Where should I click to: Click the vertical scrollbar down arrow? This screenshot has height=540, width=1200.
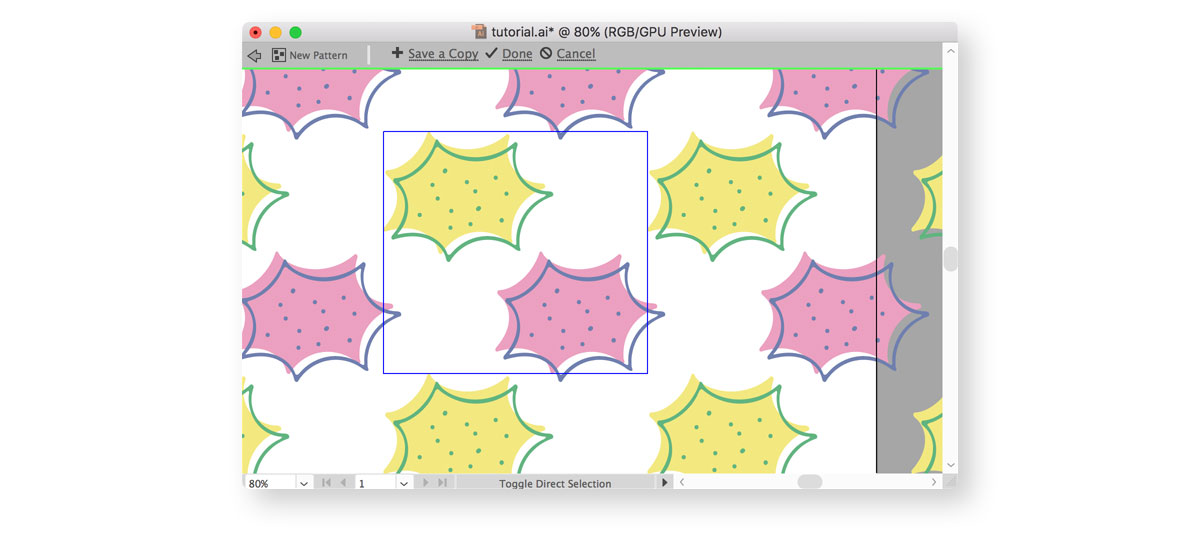950,465
